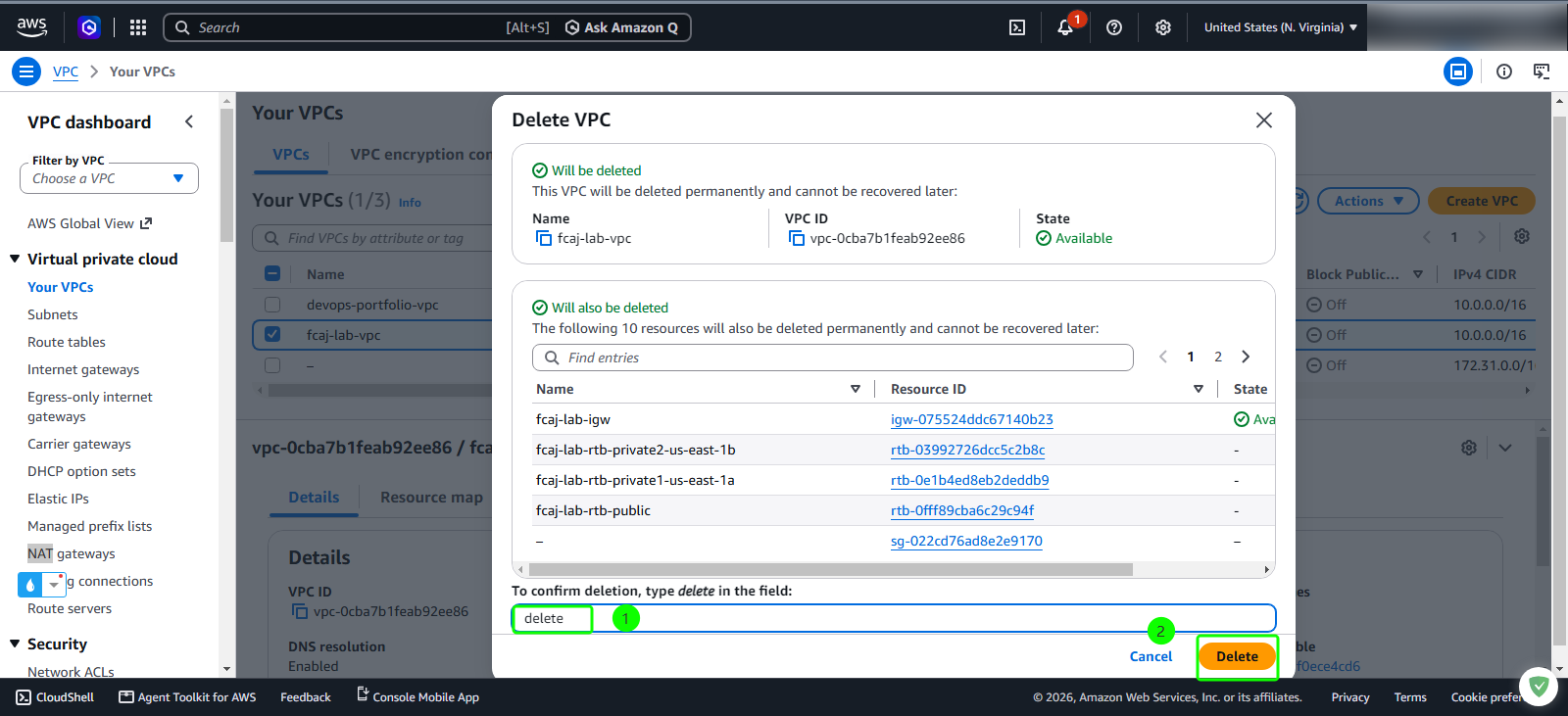Open the region selector United States (N. Virginia)
The height and width of the screenshot is (716, 1568).
point(1281,27)
